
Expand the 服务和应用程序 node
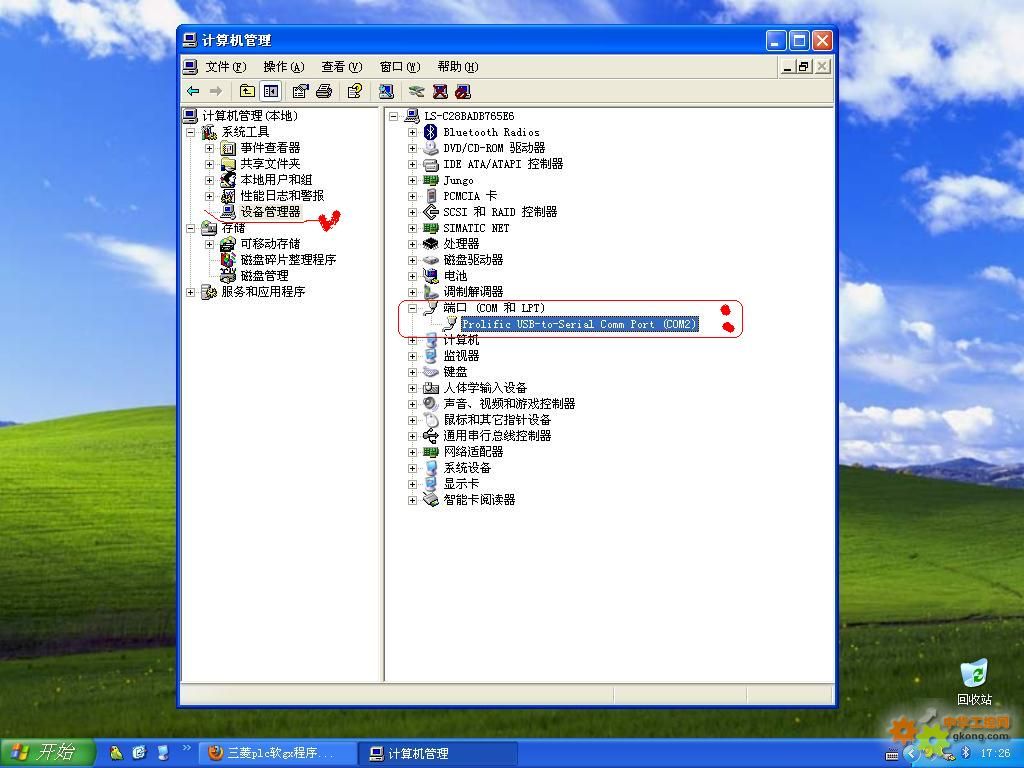tap(190, 293)
